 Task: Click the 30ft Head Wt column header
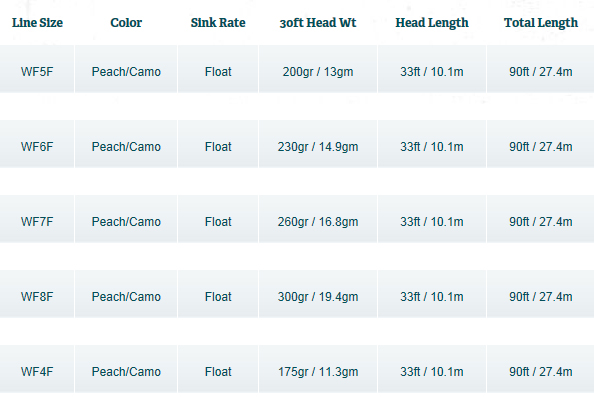click(318, 23)
